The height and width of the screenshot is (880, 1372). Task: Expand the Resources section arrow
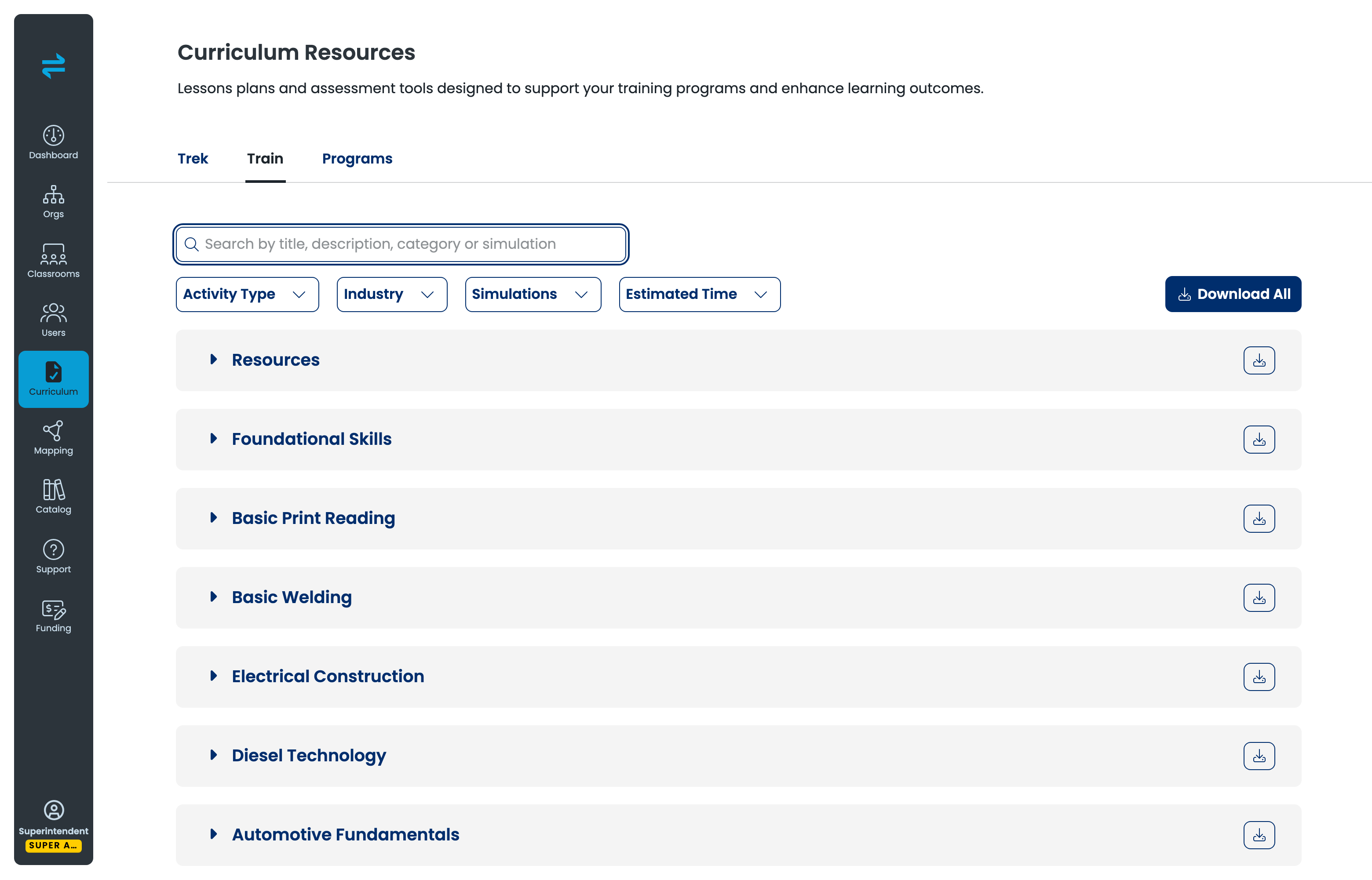click(x=213, y=360)
